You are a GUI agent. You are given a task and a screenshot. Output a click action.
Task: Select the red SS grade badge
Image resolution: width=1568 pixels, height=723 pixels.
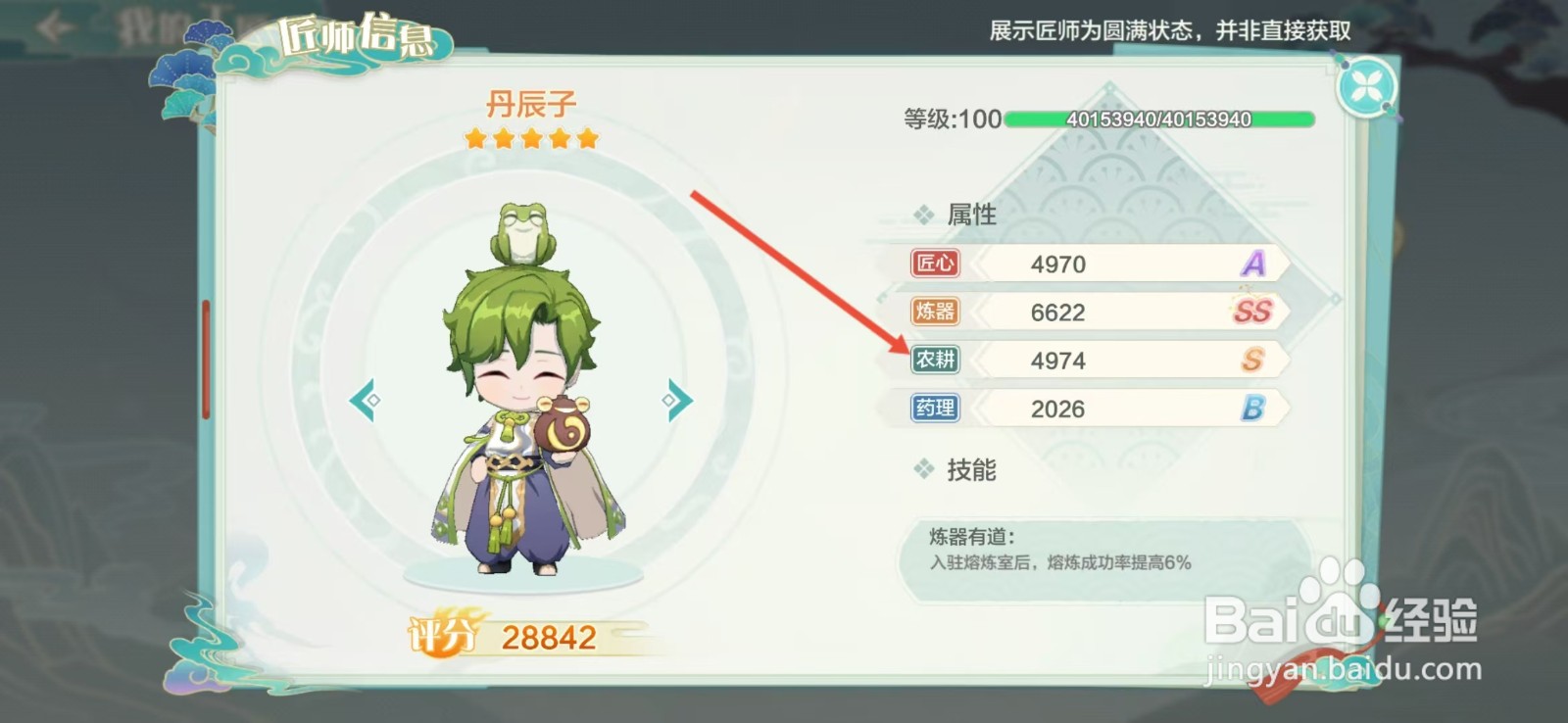coord(1252,312)
